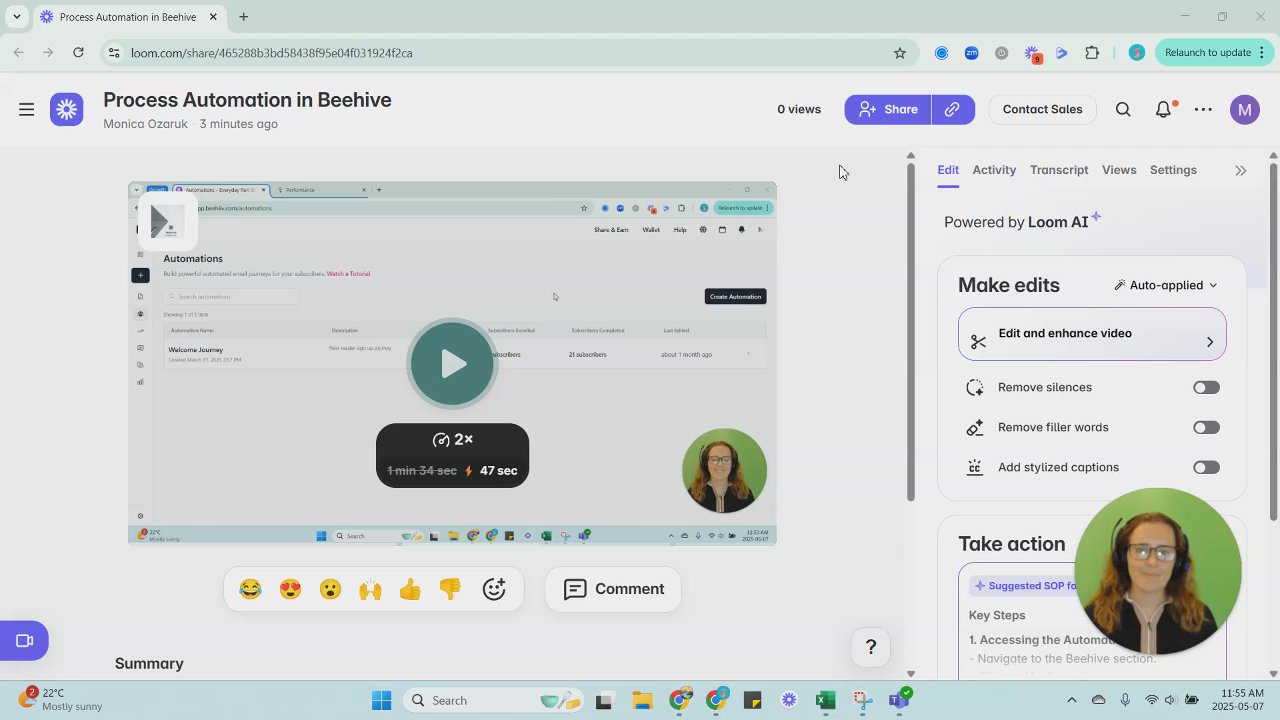Click the main page vertical scrollbar
This screenshot has height=720, width=1280.
click(910, 330)
